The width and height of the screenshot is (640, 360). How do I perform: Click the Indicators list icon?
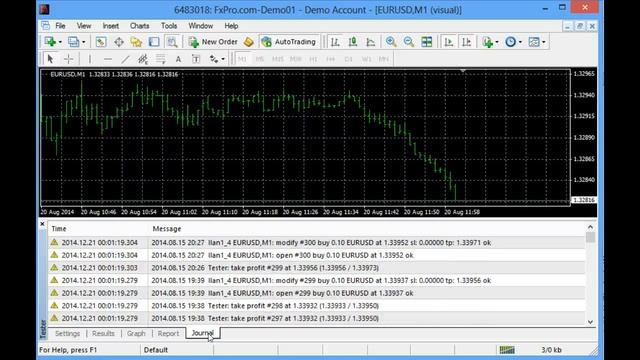pyautogui.click(x=487, y=42)
